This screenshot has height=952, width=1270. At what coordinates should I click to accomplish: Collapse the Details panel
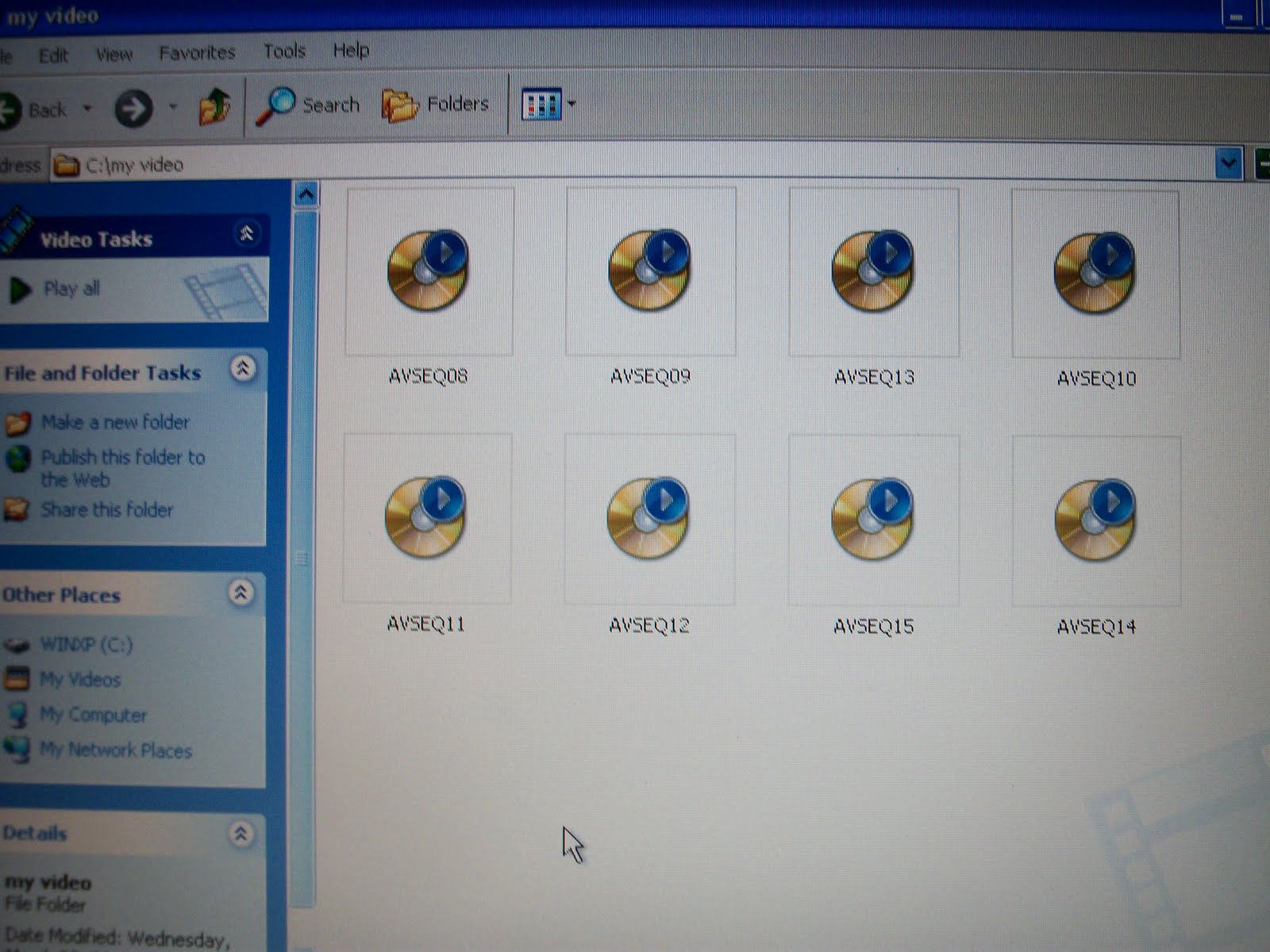coord(240,833)
